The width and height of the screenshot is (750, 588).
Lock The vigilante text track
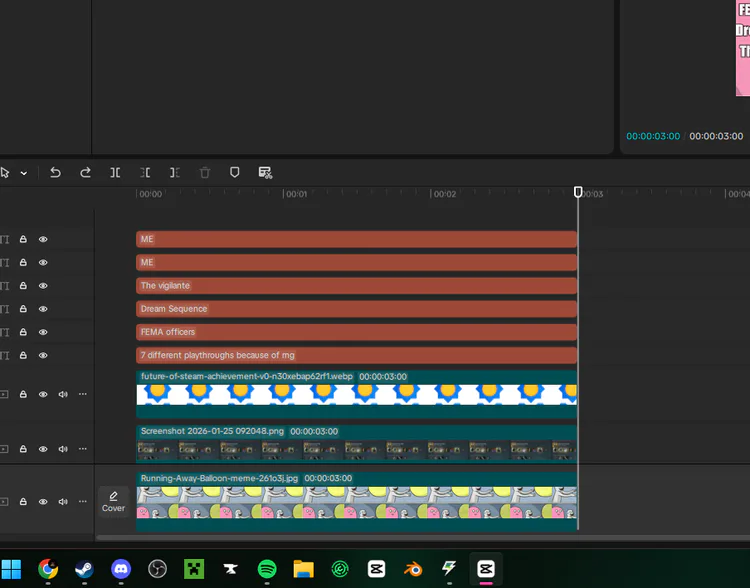coord(23,286)
